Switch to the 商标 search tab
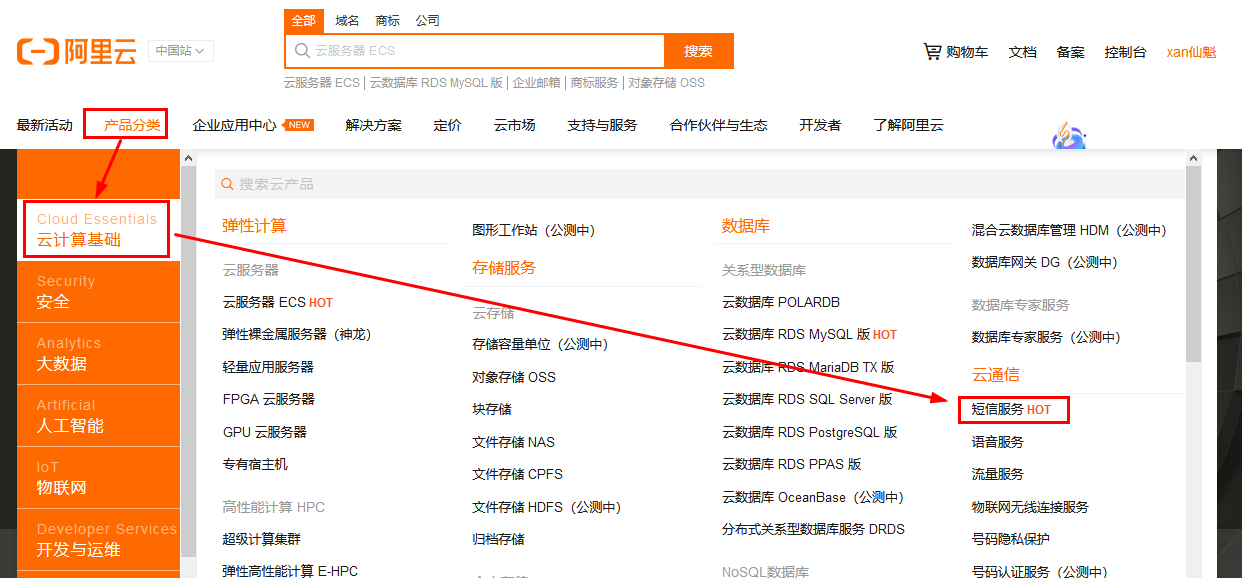The width and height of the screenshot is (1242, 578). pyautogui.click(x=387, y=19)
